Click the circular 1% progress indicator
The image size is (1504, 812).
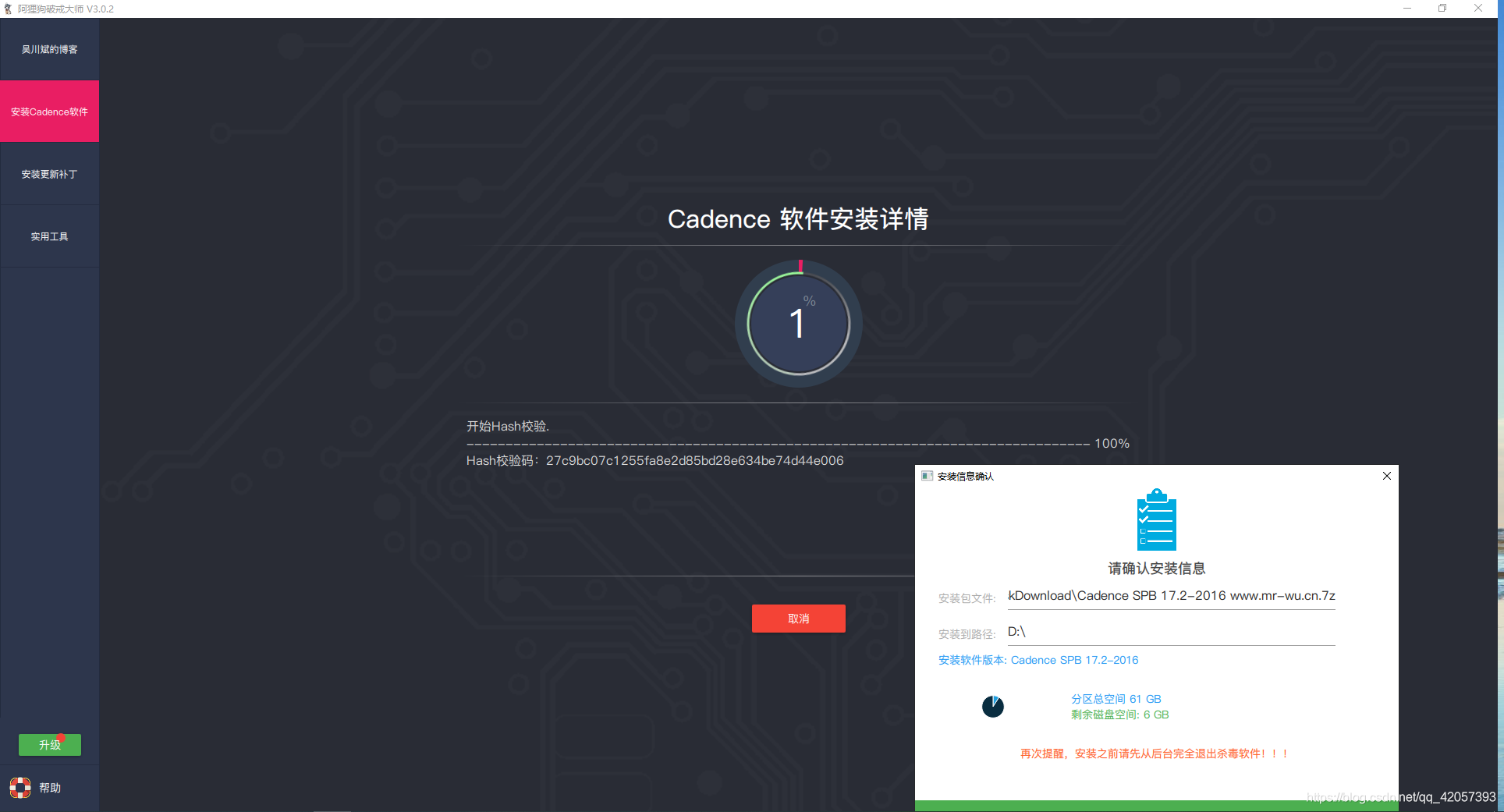click(x=798, y=323)
